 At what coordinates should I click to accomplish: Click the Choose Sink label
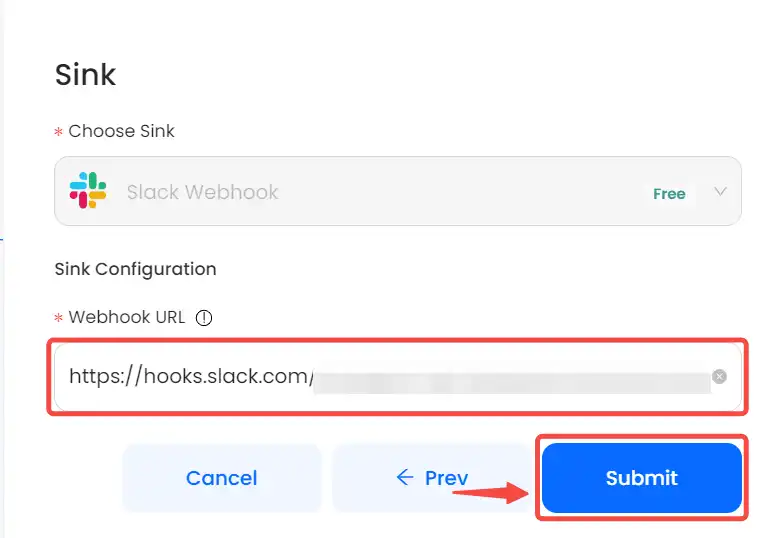point(121,131)
